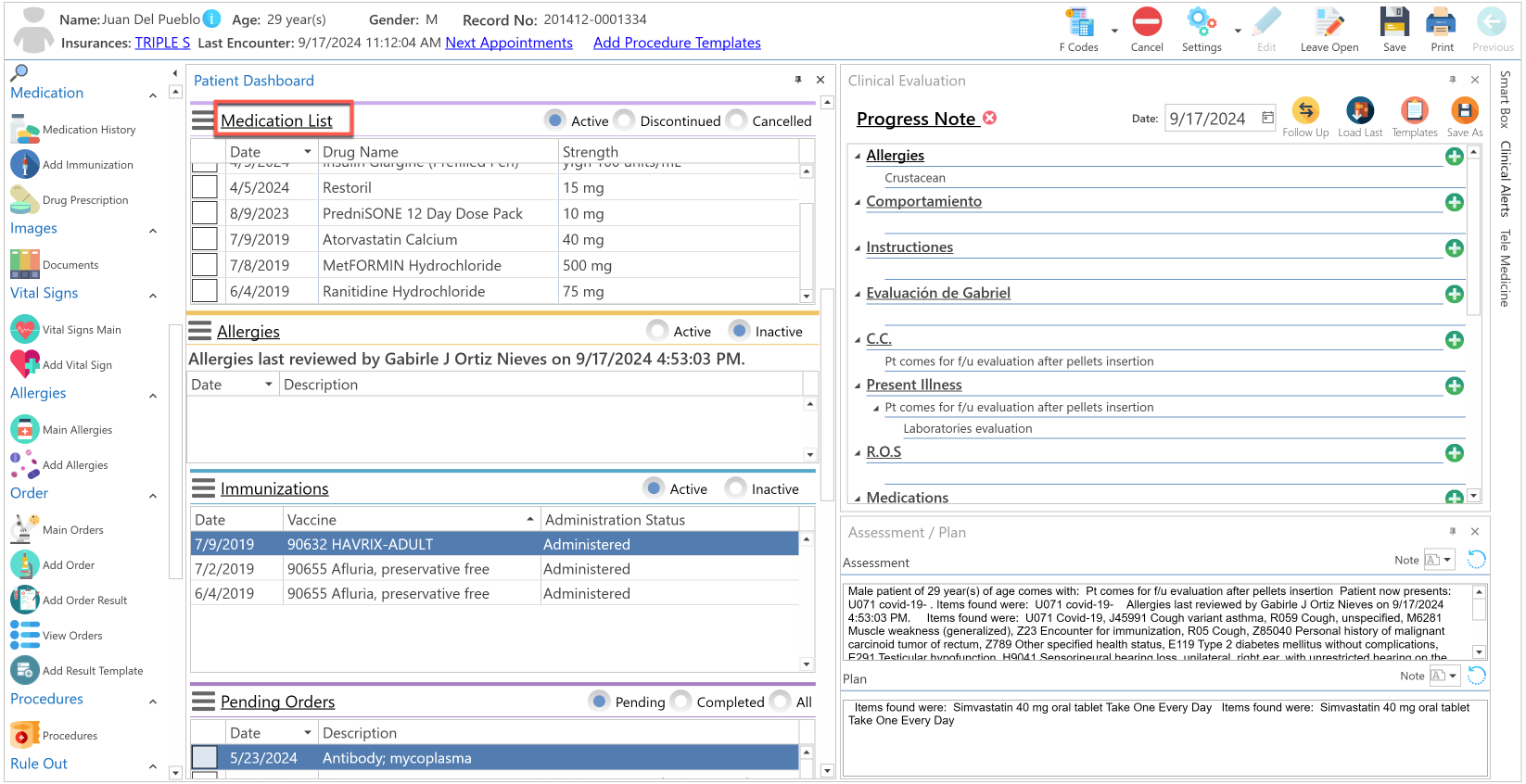Viewport: 1526px width, 784px height.
Task: Click the Save As icon
Action: (x=1465, y=111)
